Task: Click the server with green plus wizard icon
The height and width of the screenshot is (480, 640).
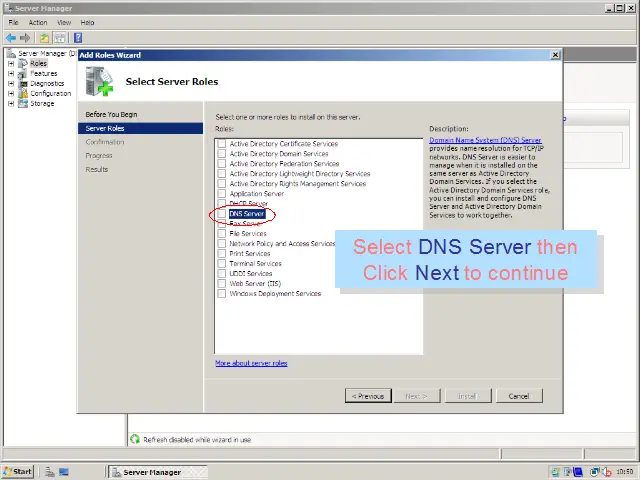Action: pos(99,82)
